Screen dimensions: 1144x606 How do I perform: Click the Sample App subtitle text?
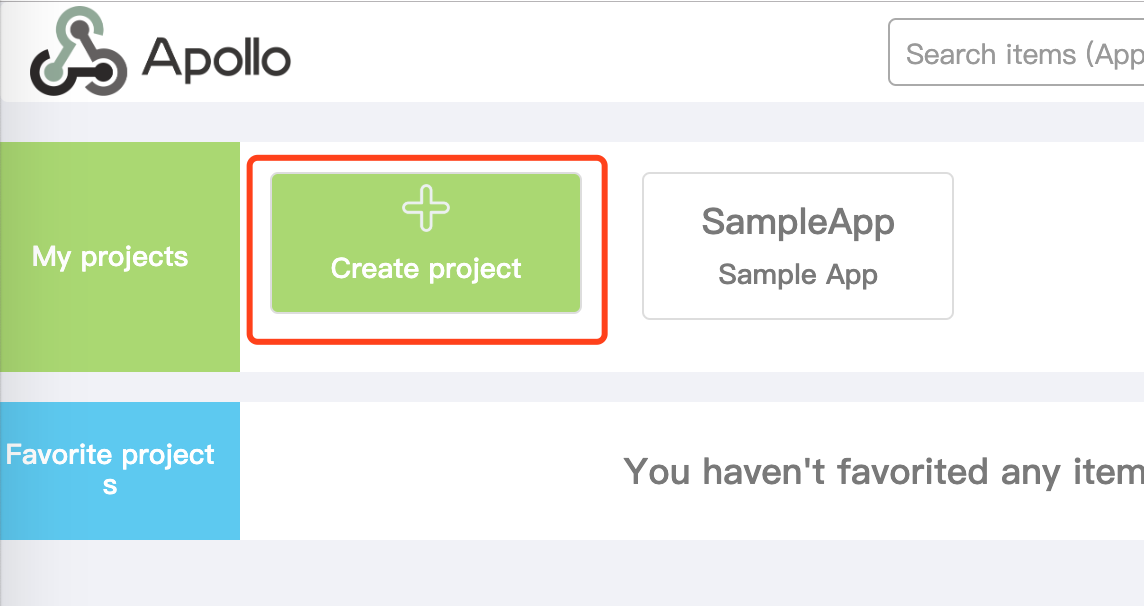point(797,275)
